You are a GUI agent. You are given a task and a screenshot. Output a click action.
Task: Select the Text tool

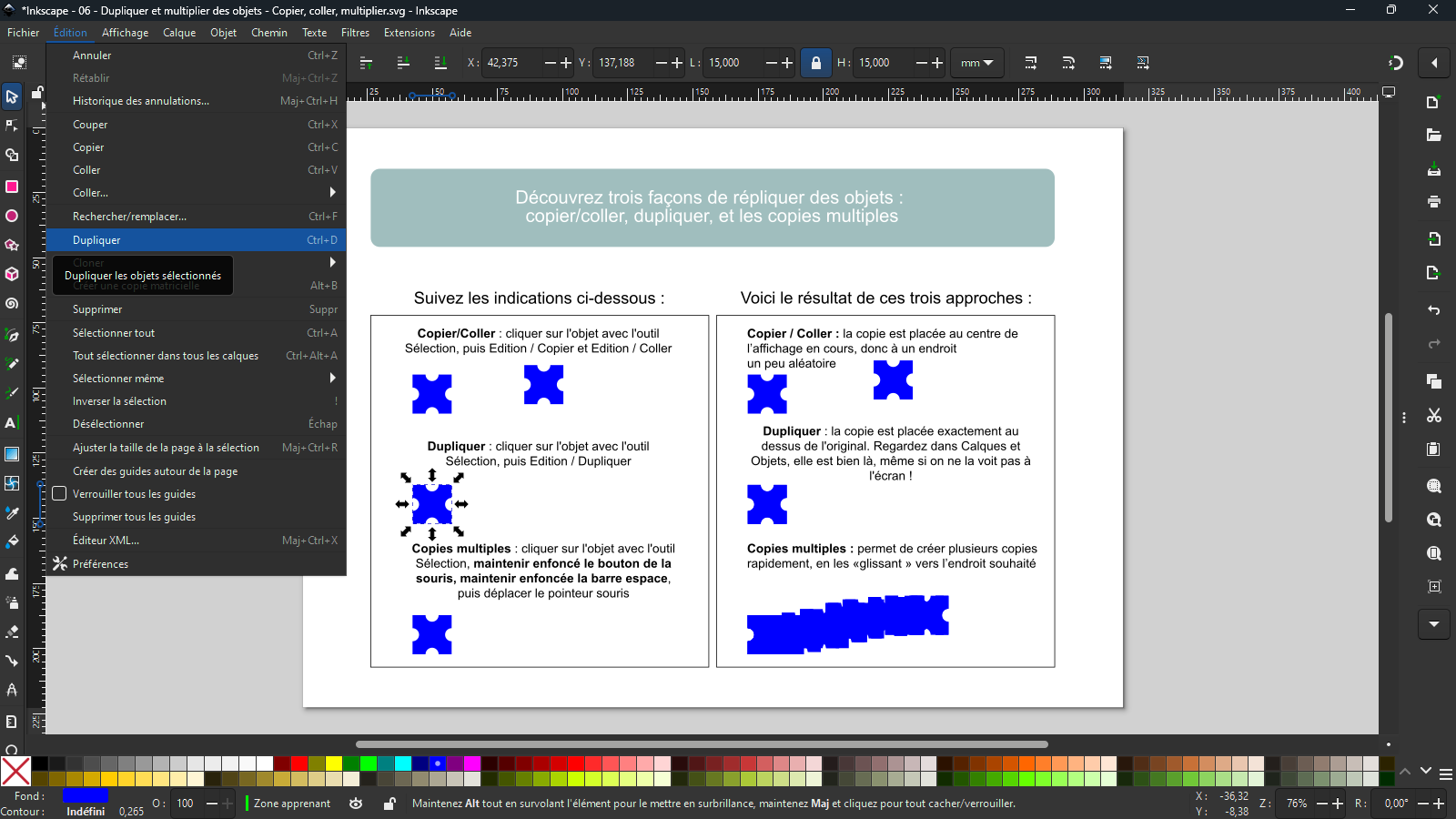[x=12, y=423]
